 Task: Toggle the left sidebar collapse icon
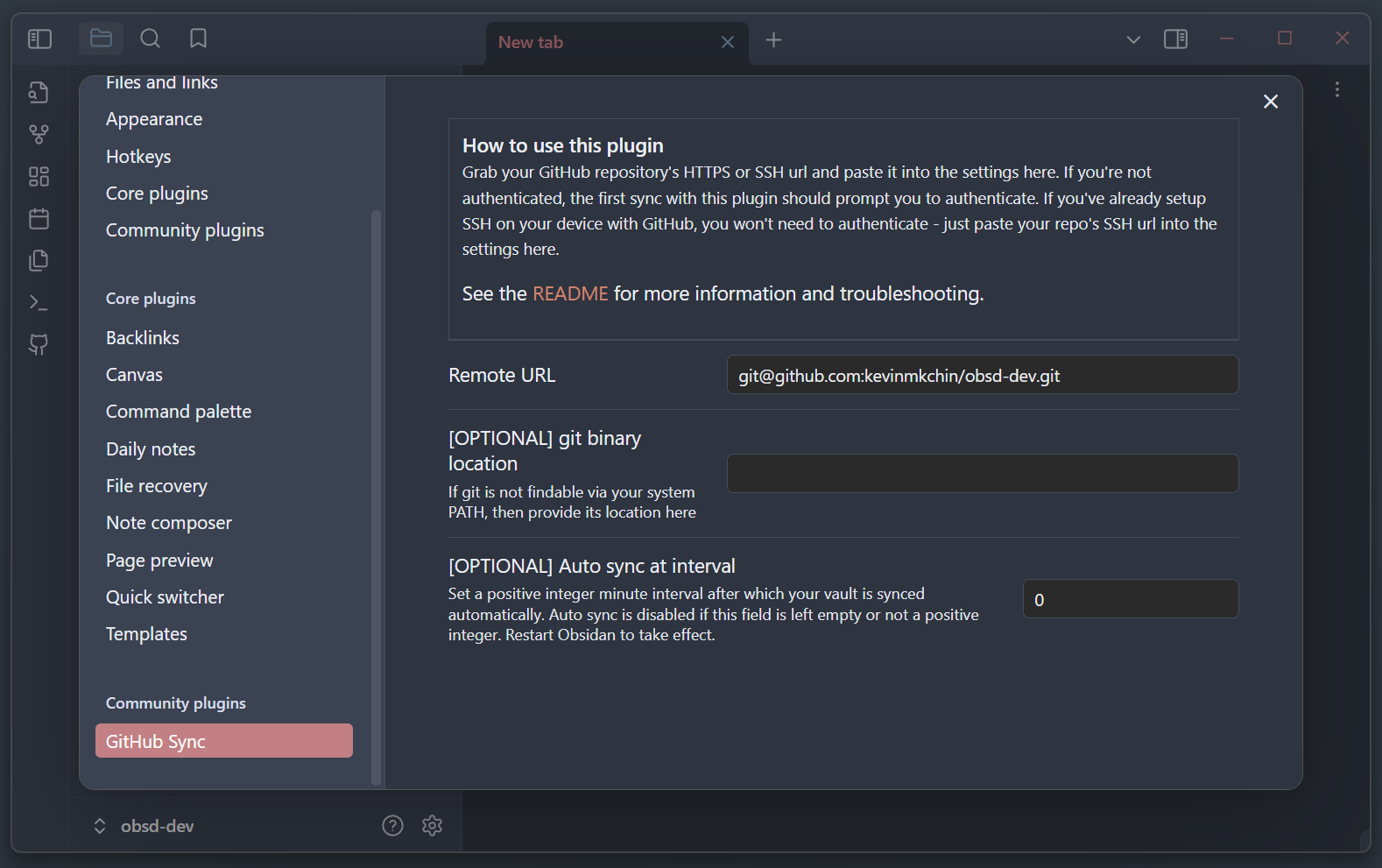39,39
